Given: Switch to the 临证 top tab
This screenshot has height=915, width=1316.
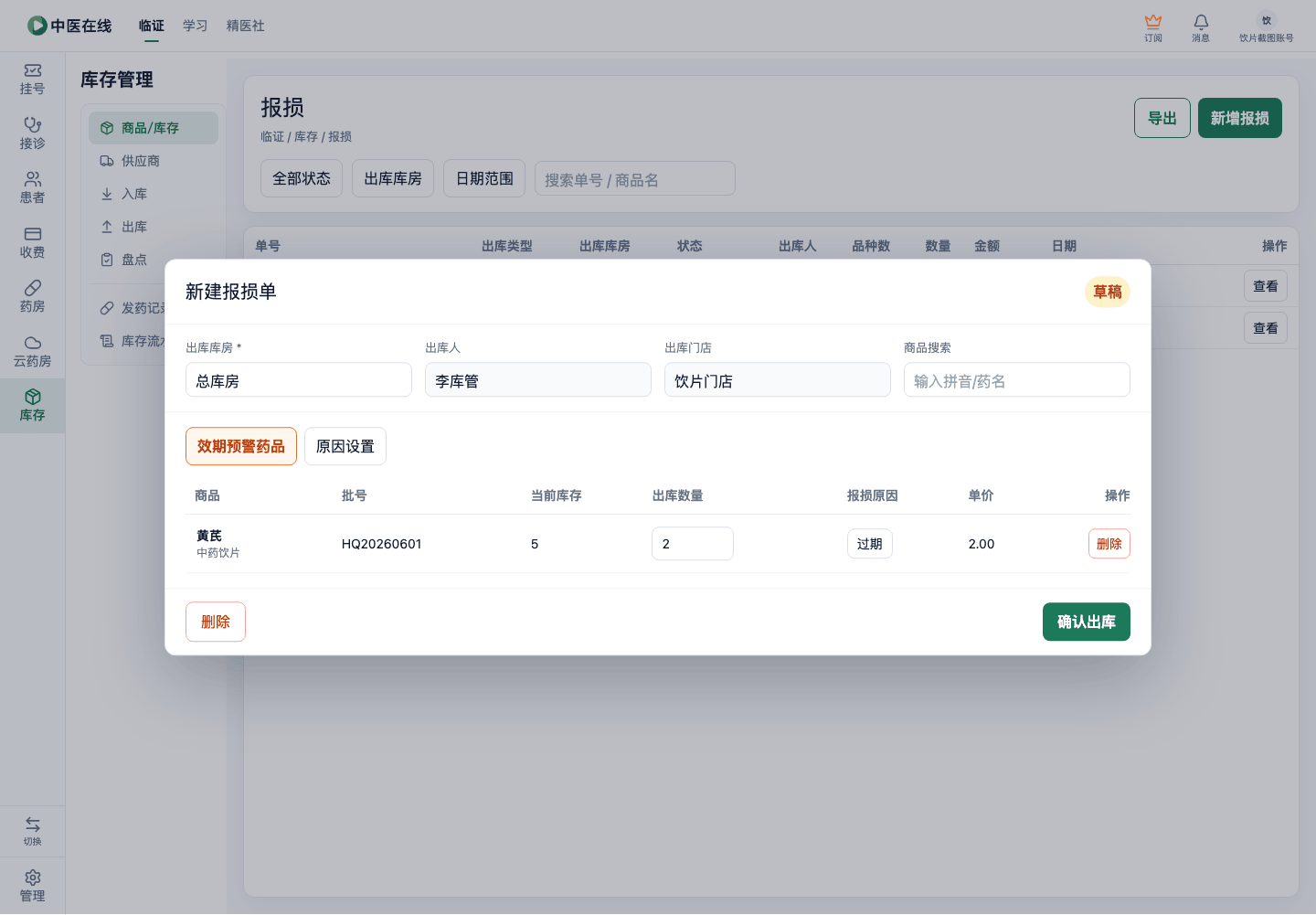Looking at the screenshot, I should tap(152, 26).
